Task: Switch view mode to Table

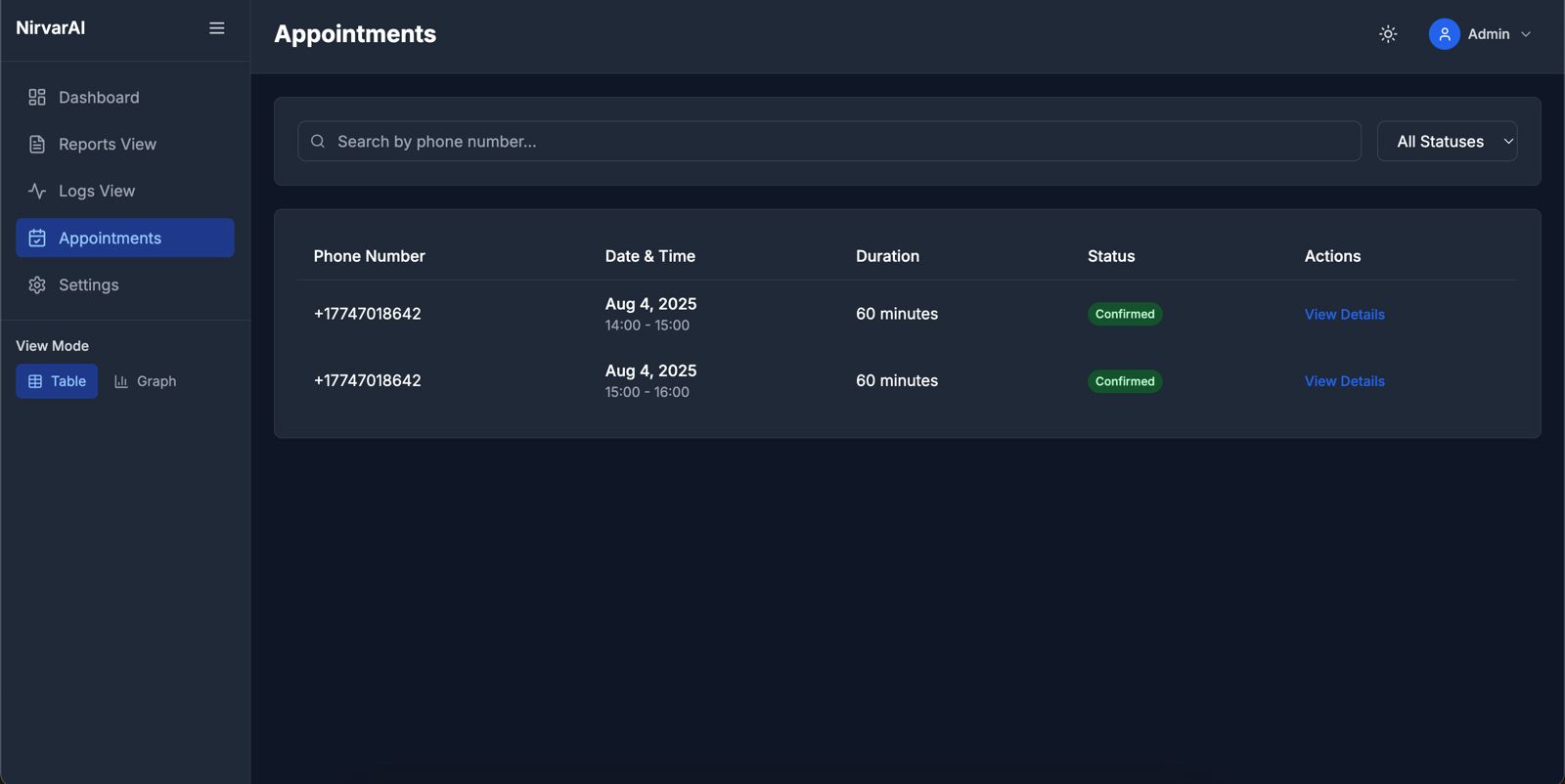Action: pyautogui.click(x=57, y=381)
